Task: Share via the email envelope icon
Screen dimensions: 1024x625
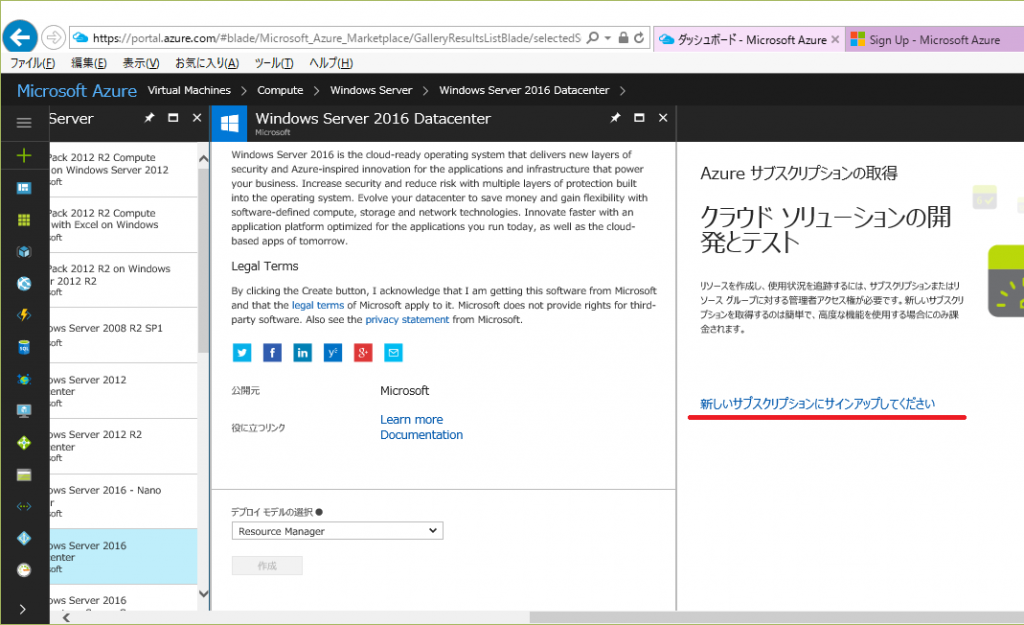Action: tap(393, 353)
